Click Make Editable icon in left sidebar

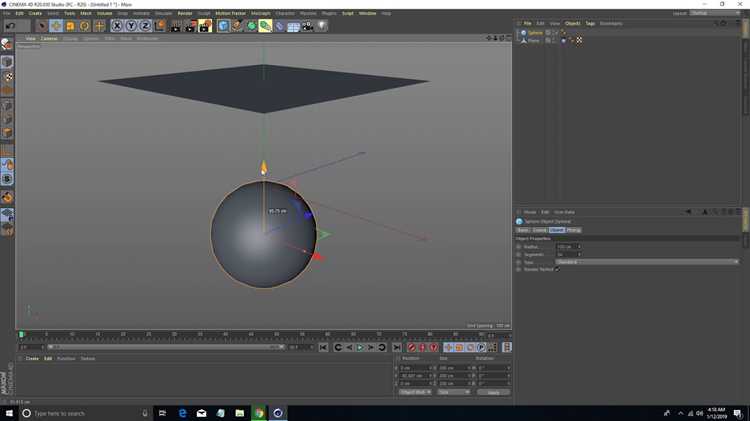(7, 44)
